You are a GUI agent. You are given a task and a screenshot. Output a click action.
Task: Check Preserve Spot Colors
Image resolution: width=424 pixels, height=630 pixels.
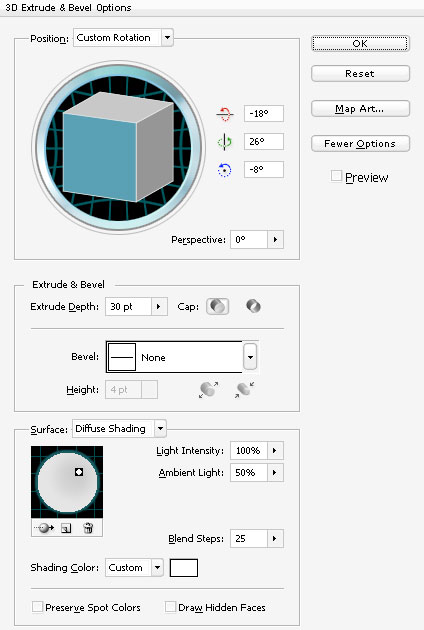coord(37,607)
